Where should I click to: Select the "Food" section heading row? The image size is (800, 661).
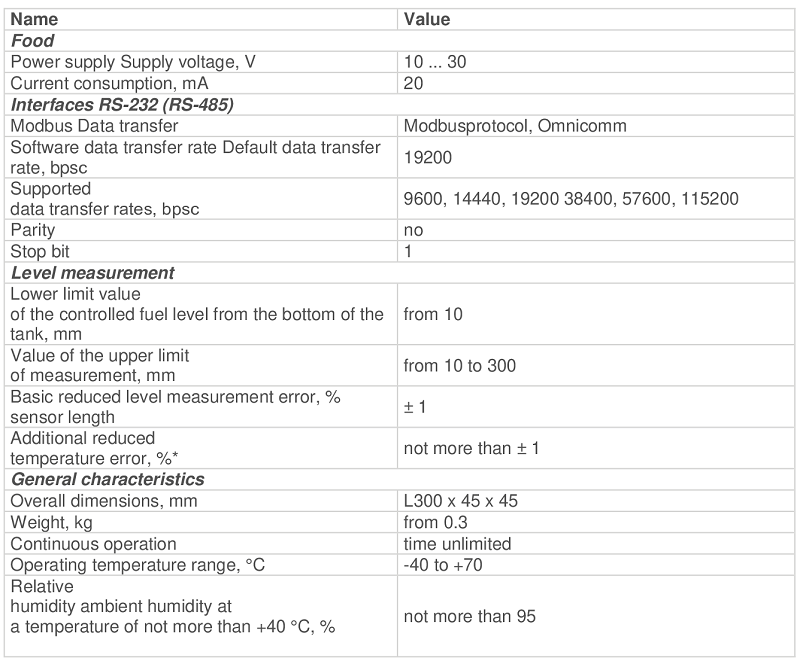[32, 41]
